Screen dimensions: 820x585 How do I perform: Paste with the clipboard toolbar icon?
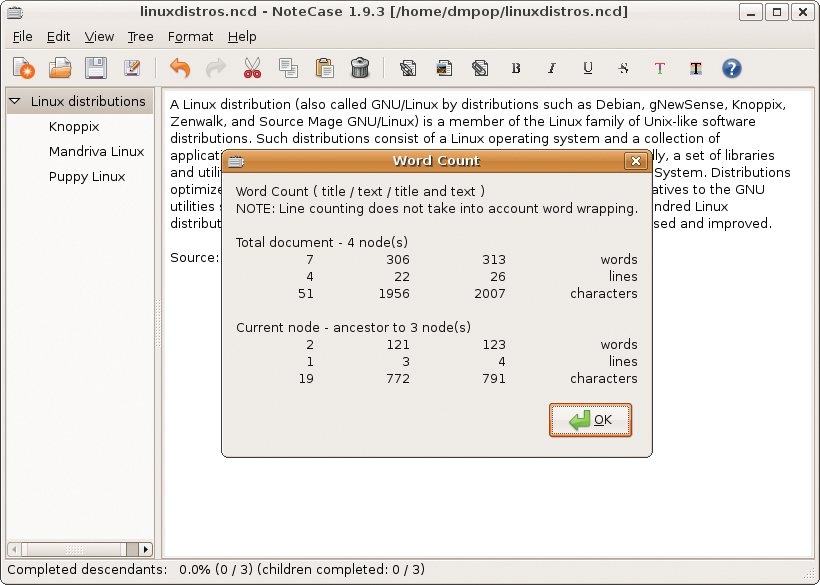[324, 68]
